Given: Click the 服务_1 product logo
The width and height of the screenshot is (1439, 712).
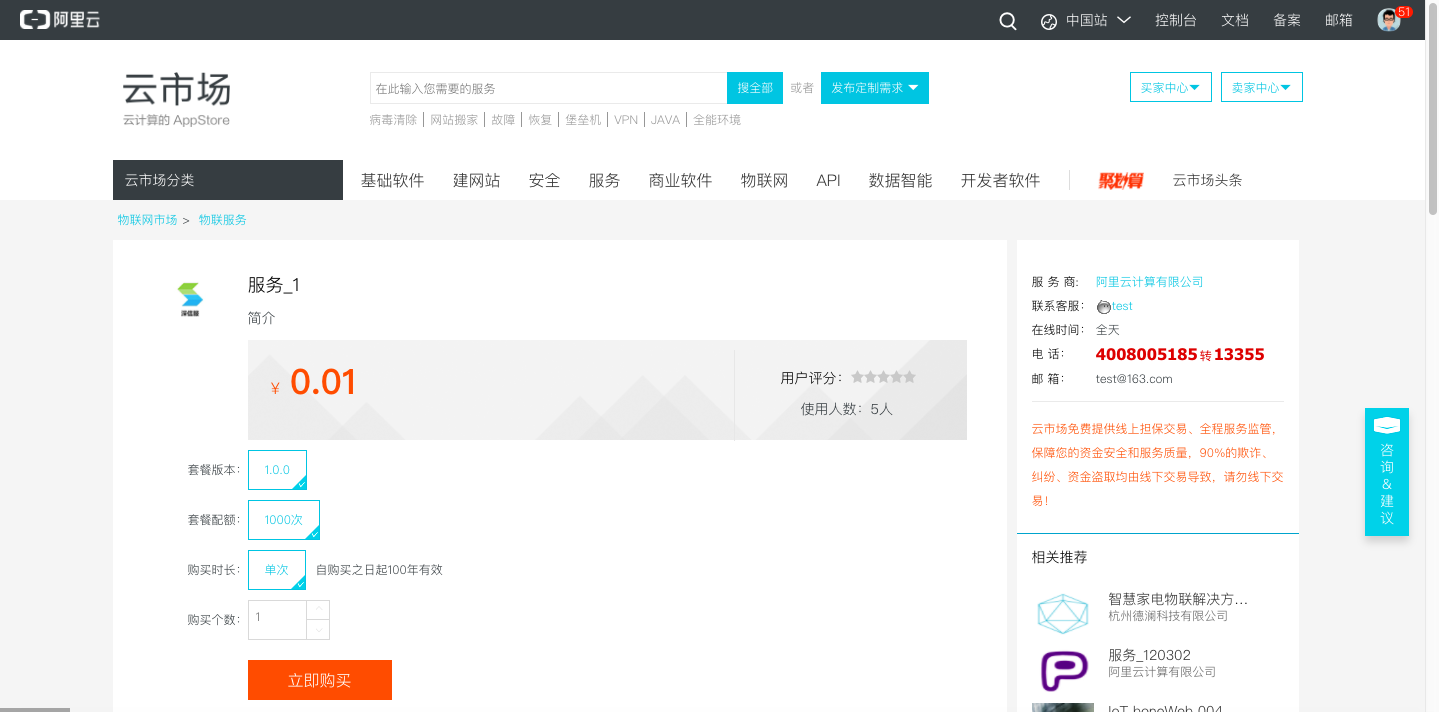Looking at the screenshot, I should tap(190, 300).
